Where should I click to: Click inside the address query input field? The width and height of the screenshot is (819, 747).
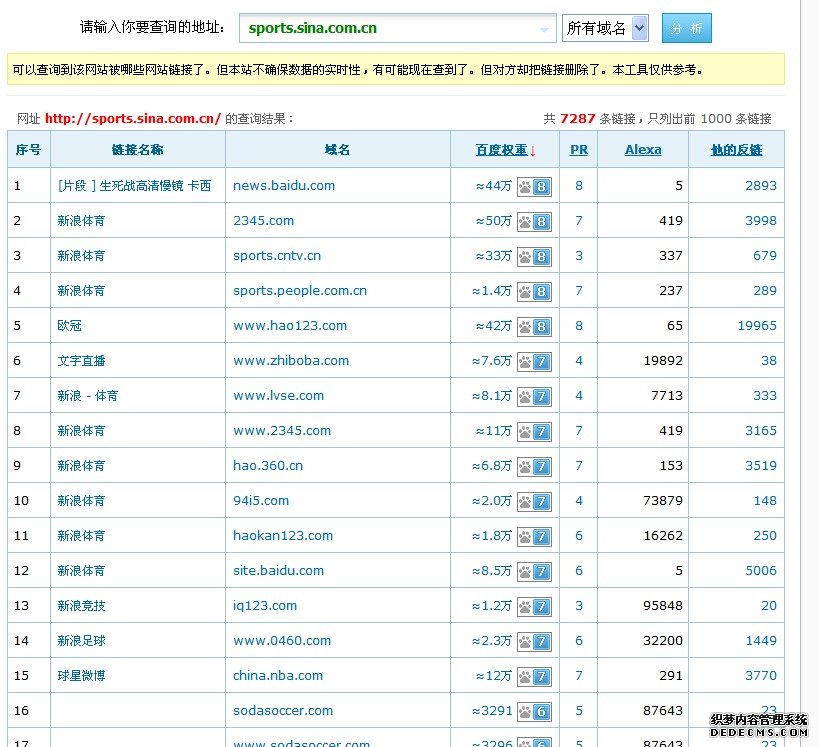click(390, 29)
